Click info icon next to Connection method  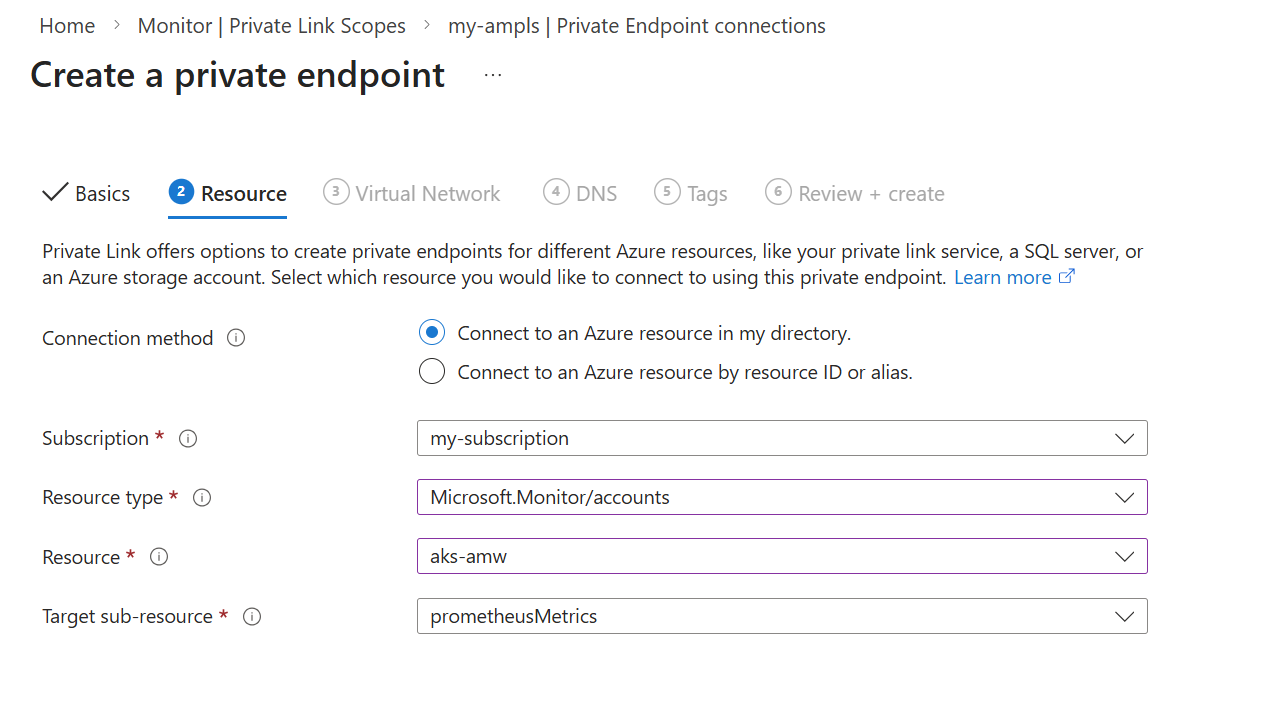[x=236, y=338]
